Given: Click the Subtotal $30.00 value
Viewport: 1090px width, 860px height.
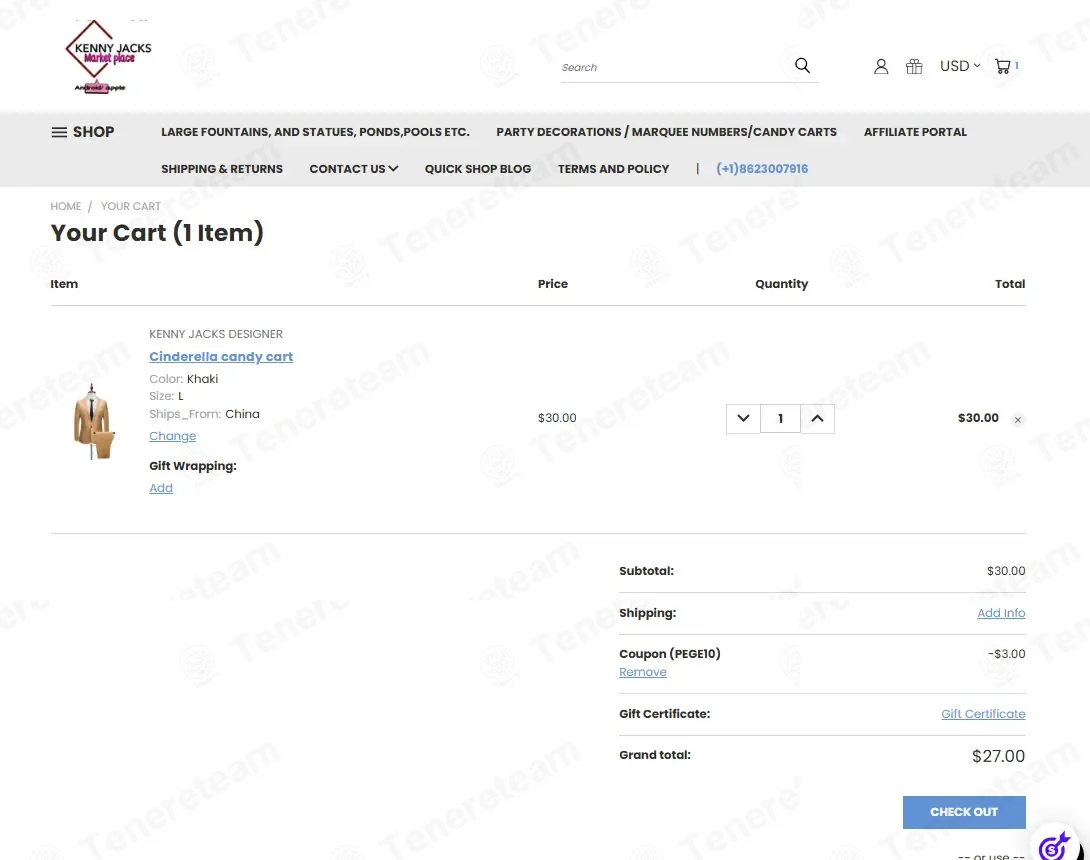Looking at the screenshot, I should tap(1006, 571).
